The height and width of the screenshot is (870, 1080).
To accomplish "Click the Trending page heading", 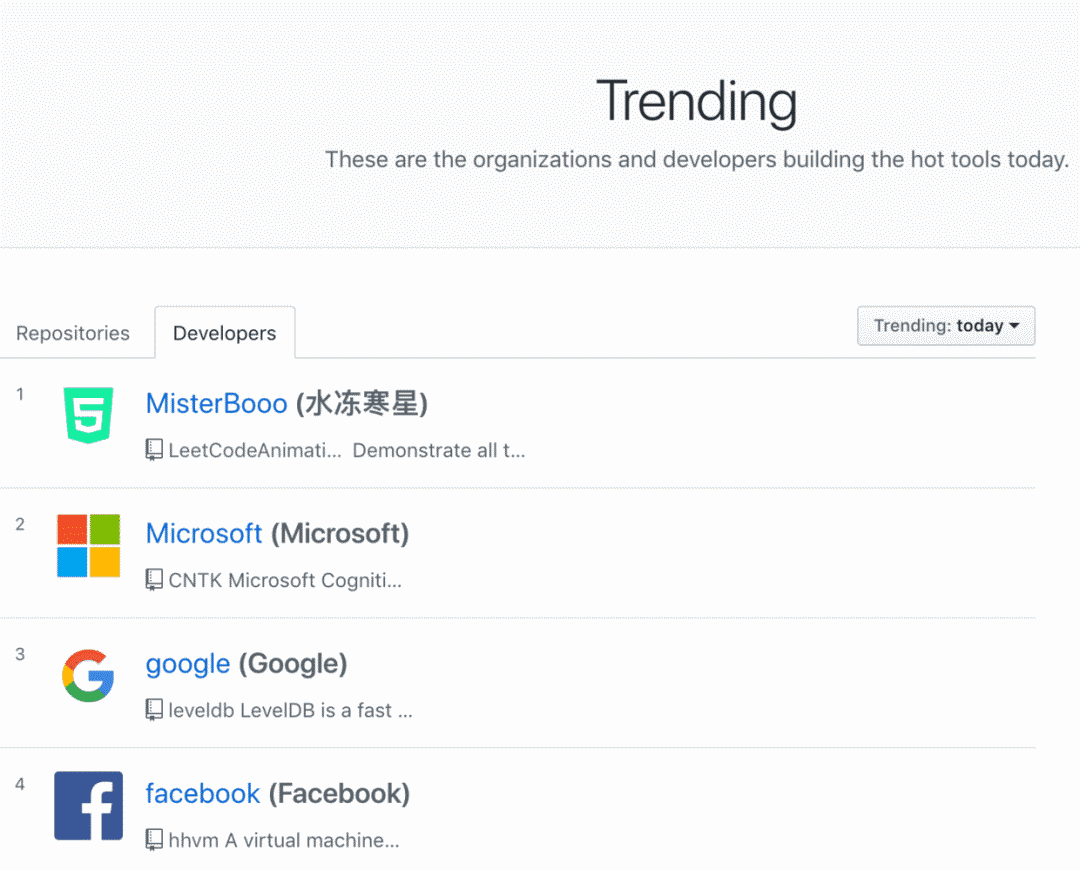I will pyautogui.click(x=696, y=102).
